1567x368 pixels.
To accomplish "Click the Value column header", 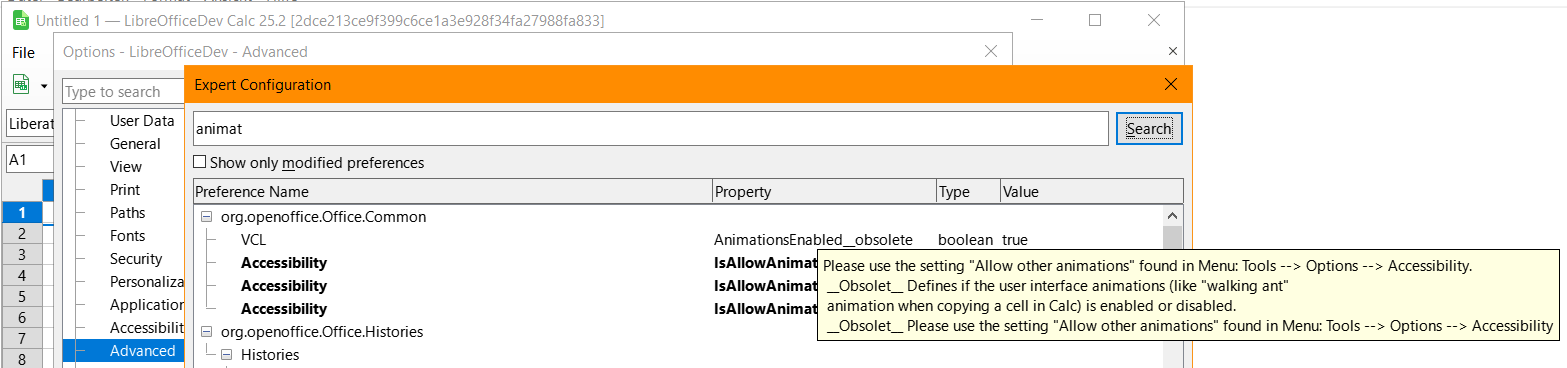I will [x=1091, y=191].
